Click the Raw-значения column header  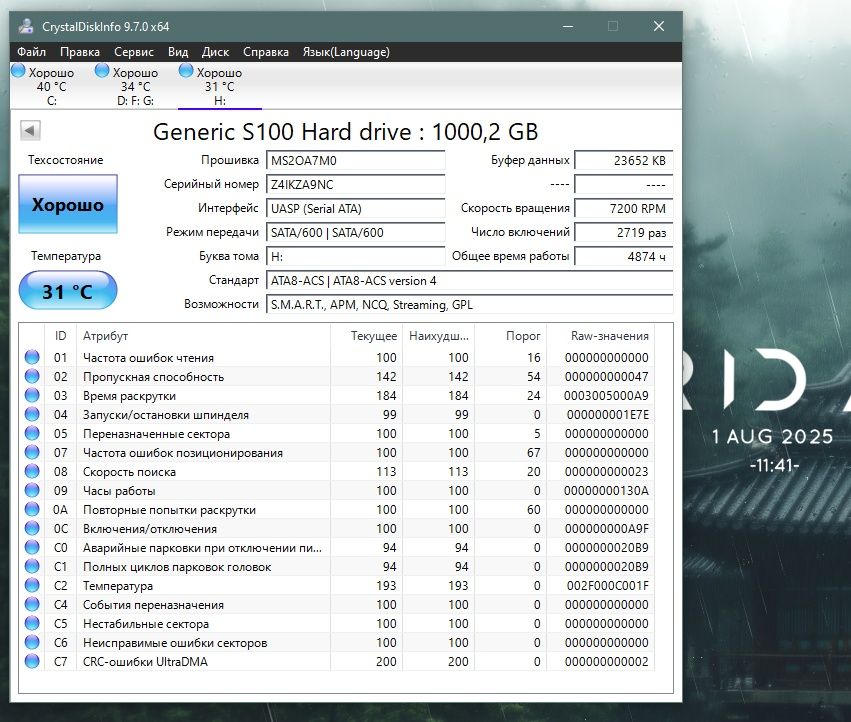pyautogui.click(x=601, y=335)
